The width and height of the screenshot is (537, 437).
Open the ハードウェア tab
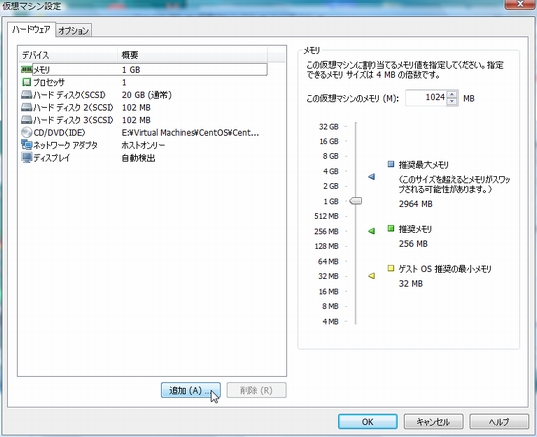pyautogui.click(x=31, y=29)
